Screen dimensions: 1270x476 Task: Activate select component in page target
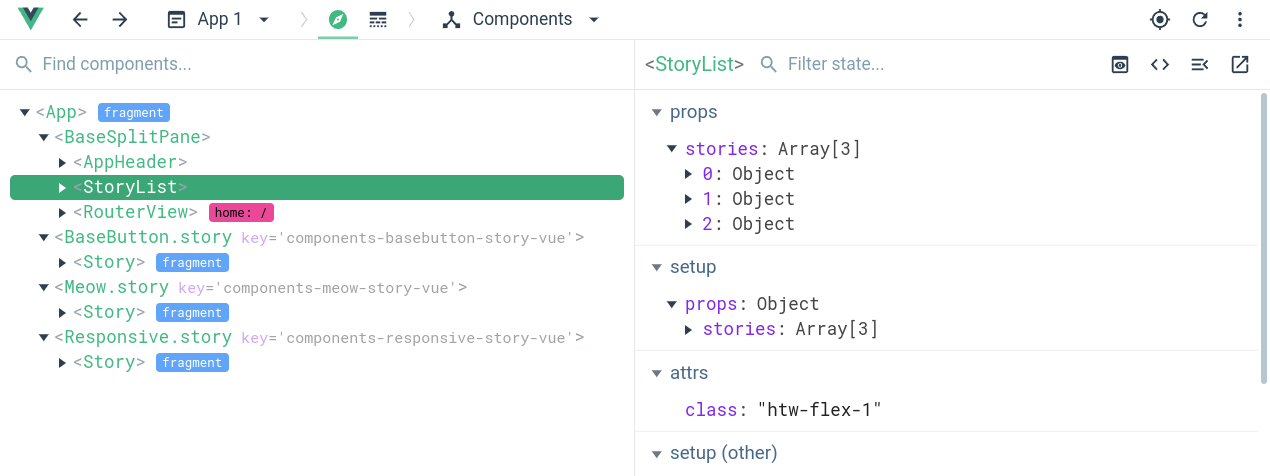(1160, 19)
